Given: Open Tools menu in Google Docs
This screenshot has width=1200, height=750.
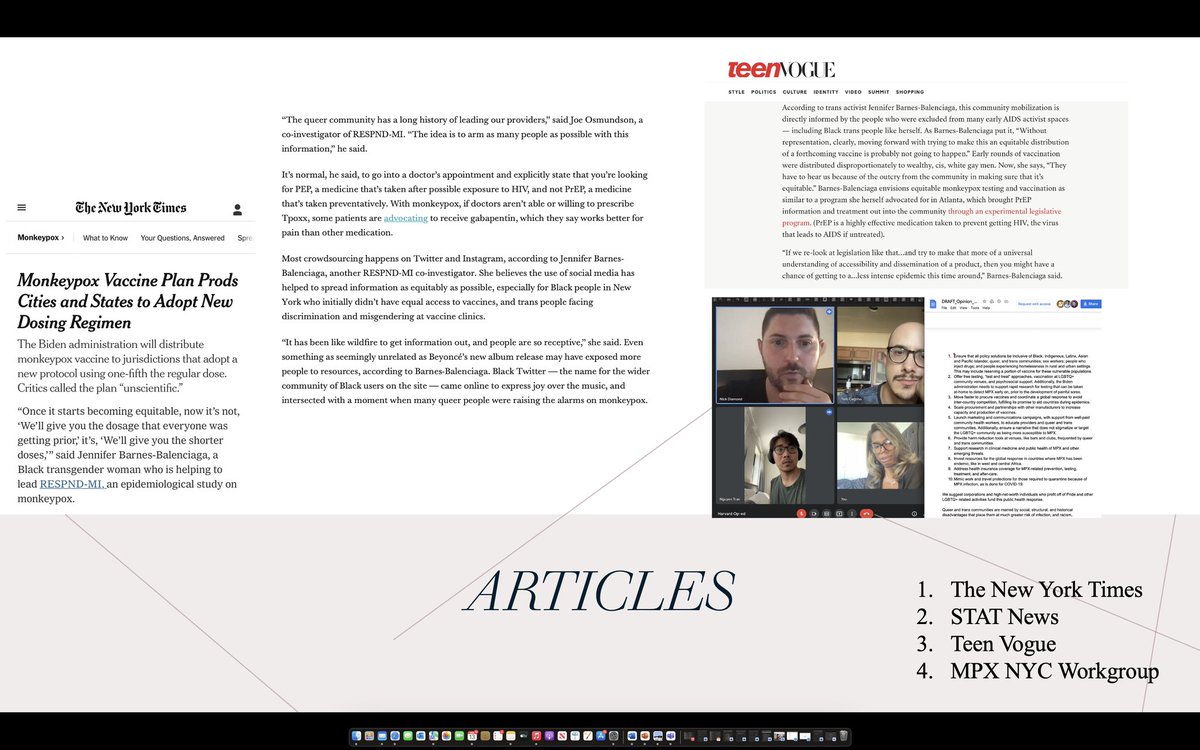Looking at the screenshot, I should (975, 308).
